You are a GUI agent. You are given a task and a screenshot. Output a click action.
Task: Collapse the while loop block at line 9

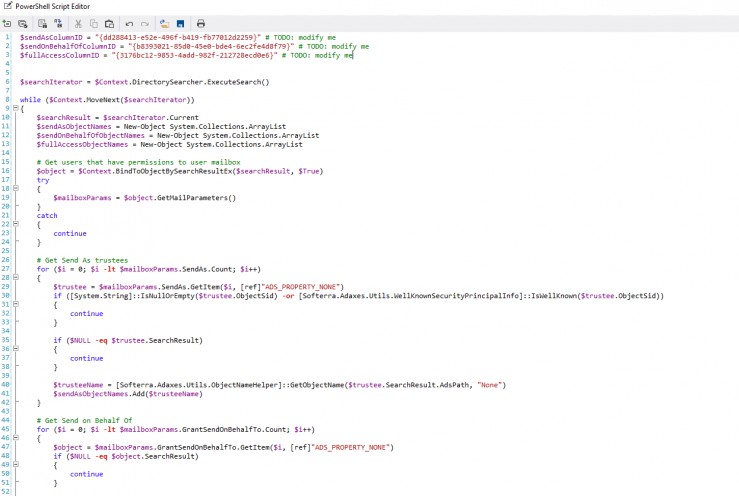(16, 108)
